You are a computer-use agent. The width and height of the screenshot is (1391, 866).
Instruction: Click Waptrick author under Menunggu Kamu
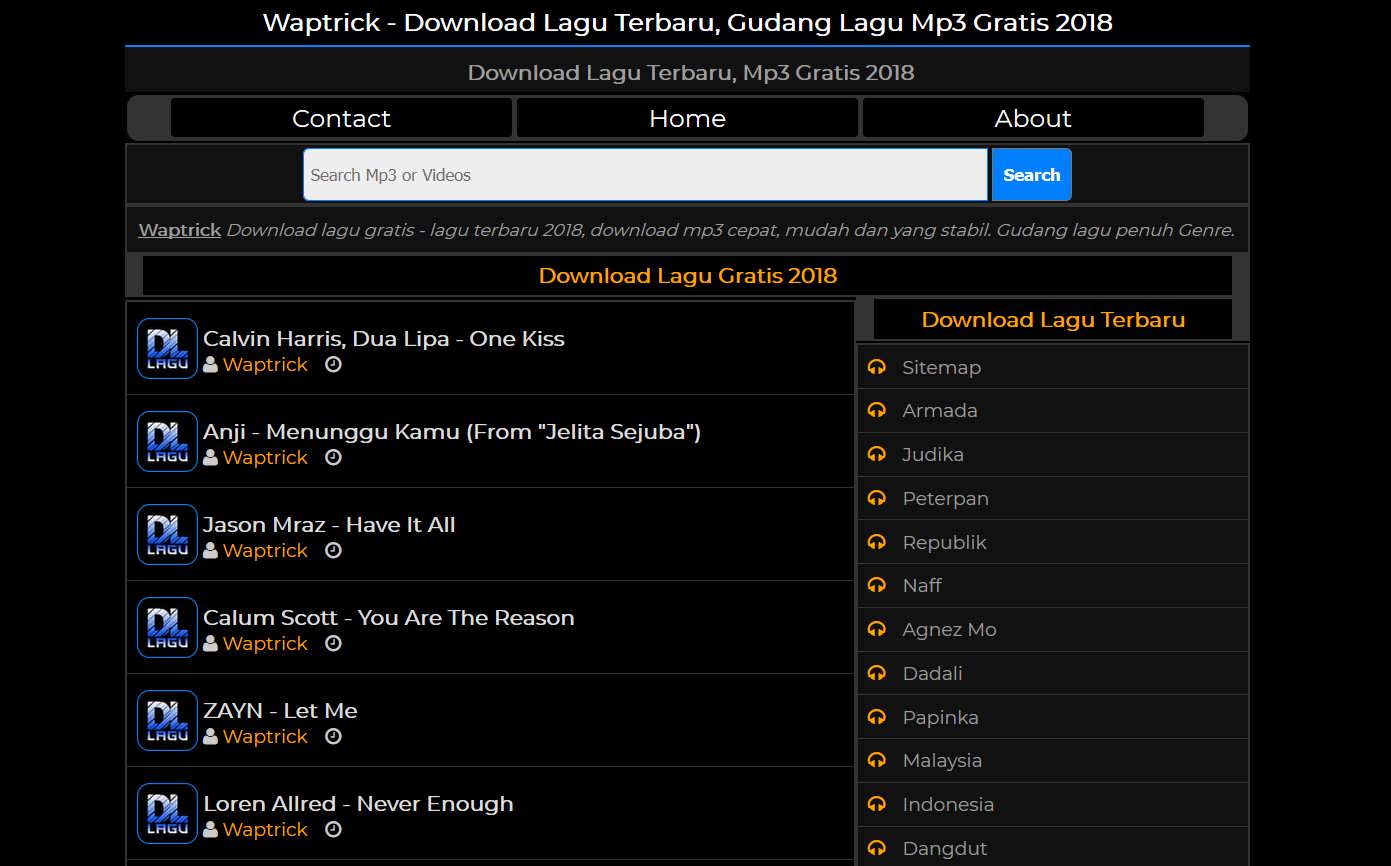[265, 458]
